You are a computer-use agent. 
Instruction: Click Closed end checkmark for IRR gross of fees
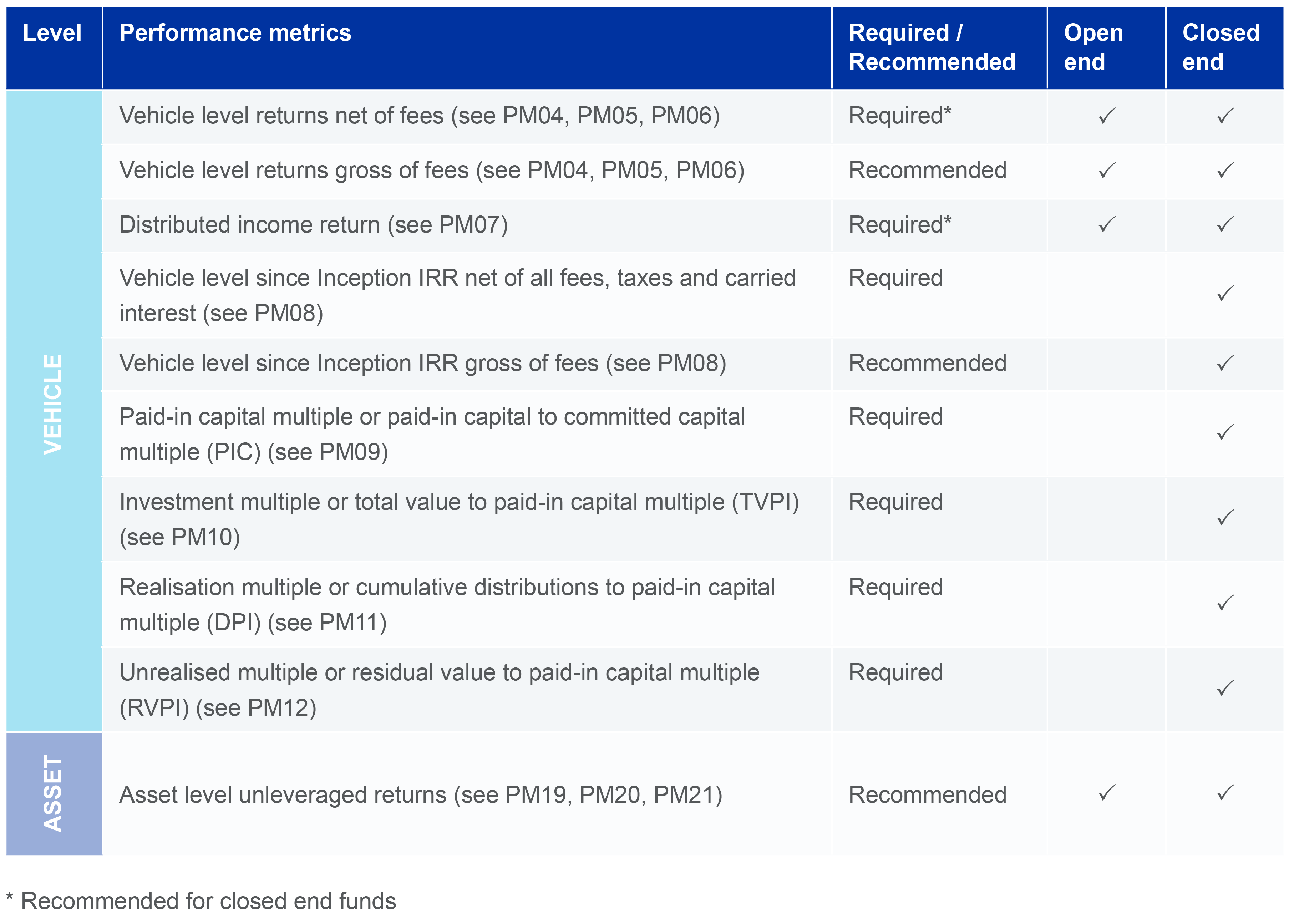[1225, 363]
